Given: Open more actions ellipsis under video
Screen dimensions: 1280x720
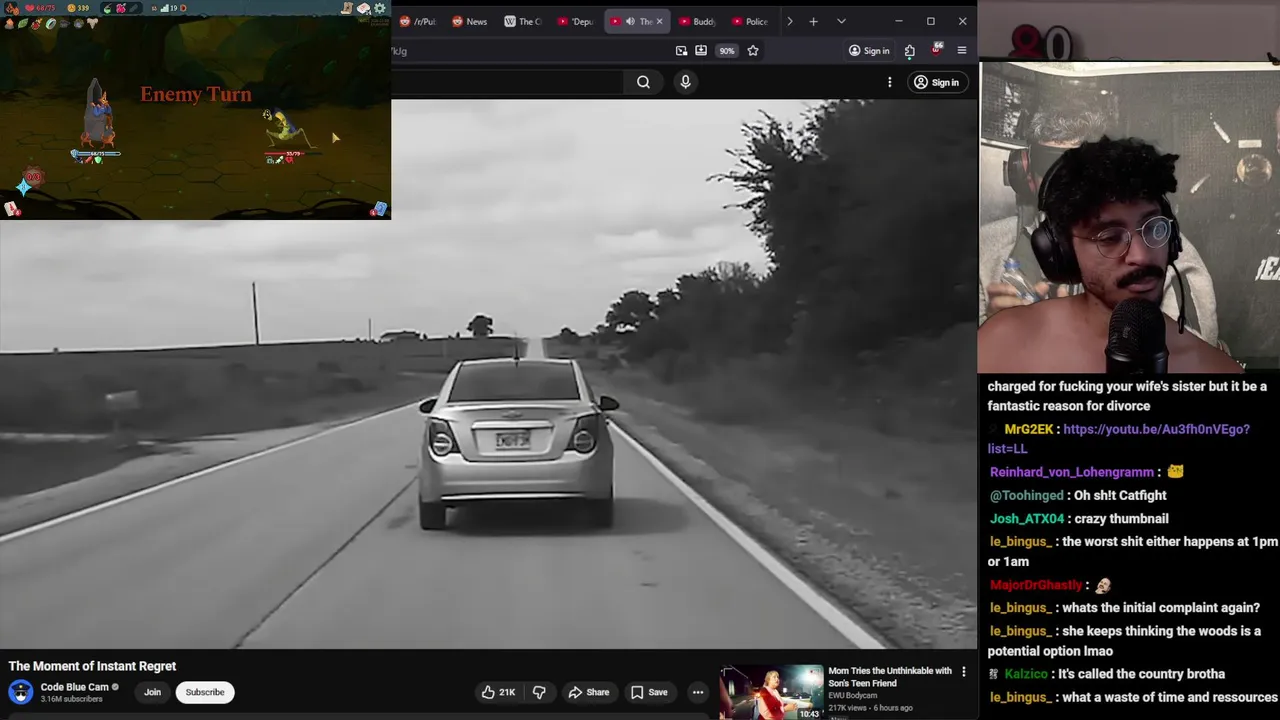Looking at the screenshot, I should pos(698,692).
